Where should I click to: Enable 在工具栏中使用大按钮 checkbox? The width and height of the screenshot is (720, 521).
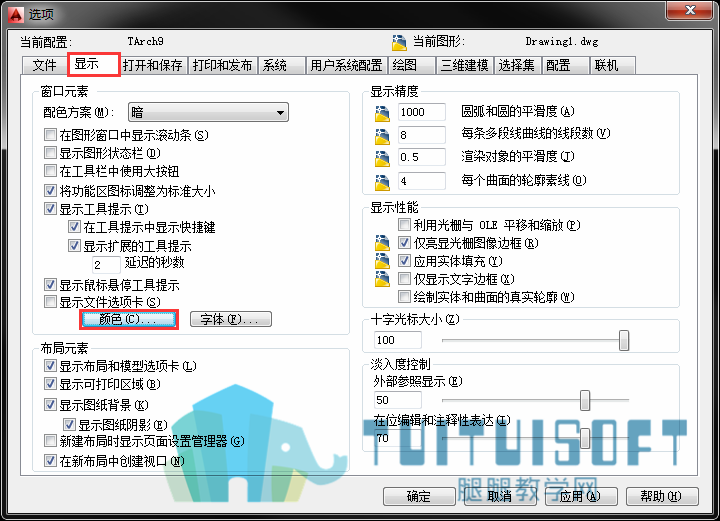point(50,171)
